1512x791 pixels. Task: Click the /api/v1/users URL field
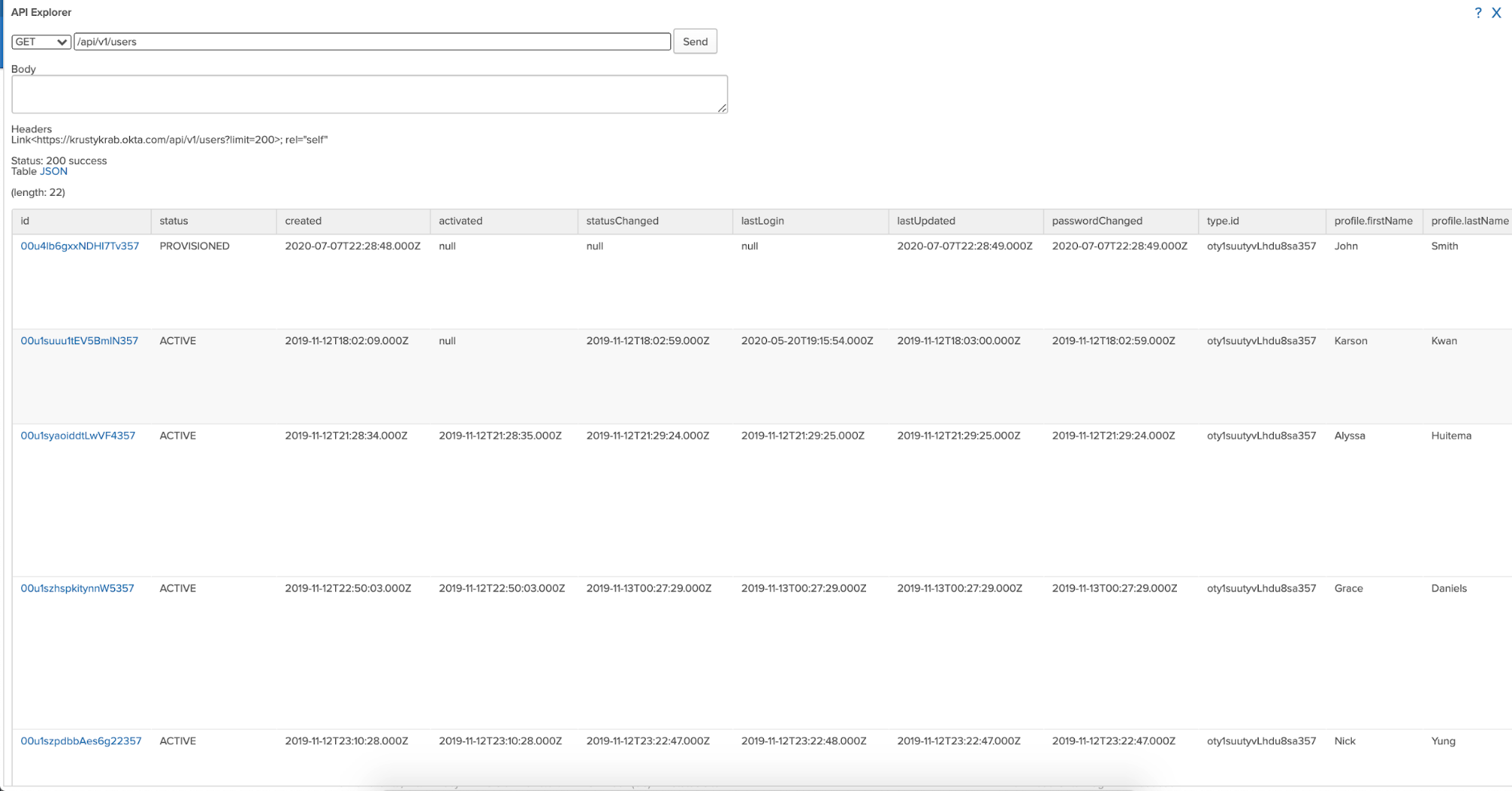tap(371, 42)
